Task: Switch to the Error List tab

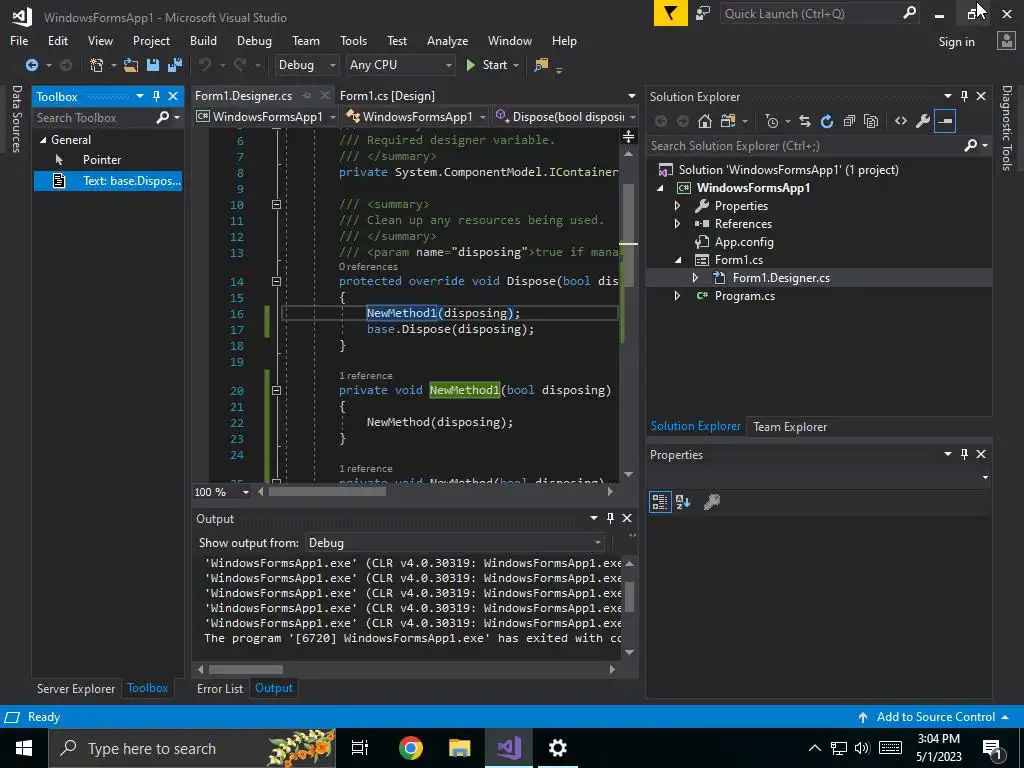Action: pos(220,688)
